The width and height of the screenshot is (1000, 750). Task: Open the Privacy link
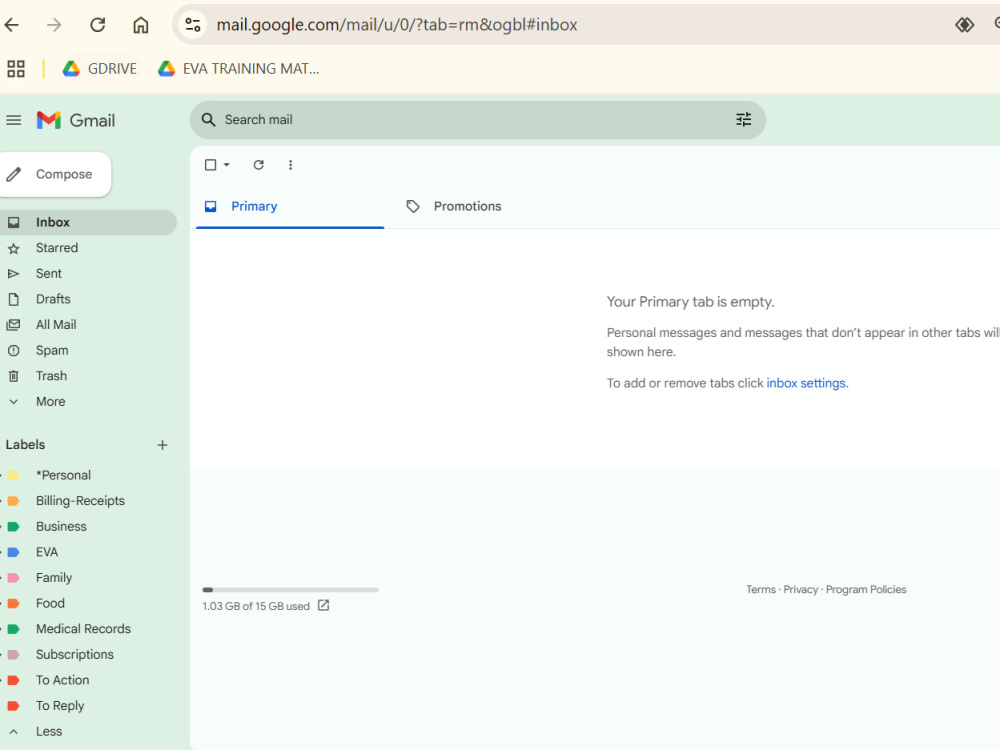[800, 589]
